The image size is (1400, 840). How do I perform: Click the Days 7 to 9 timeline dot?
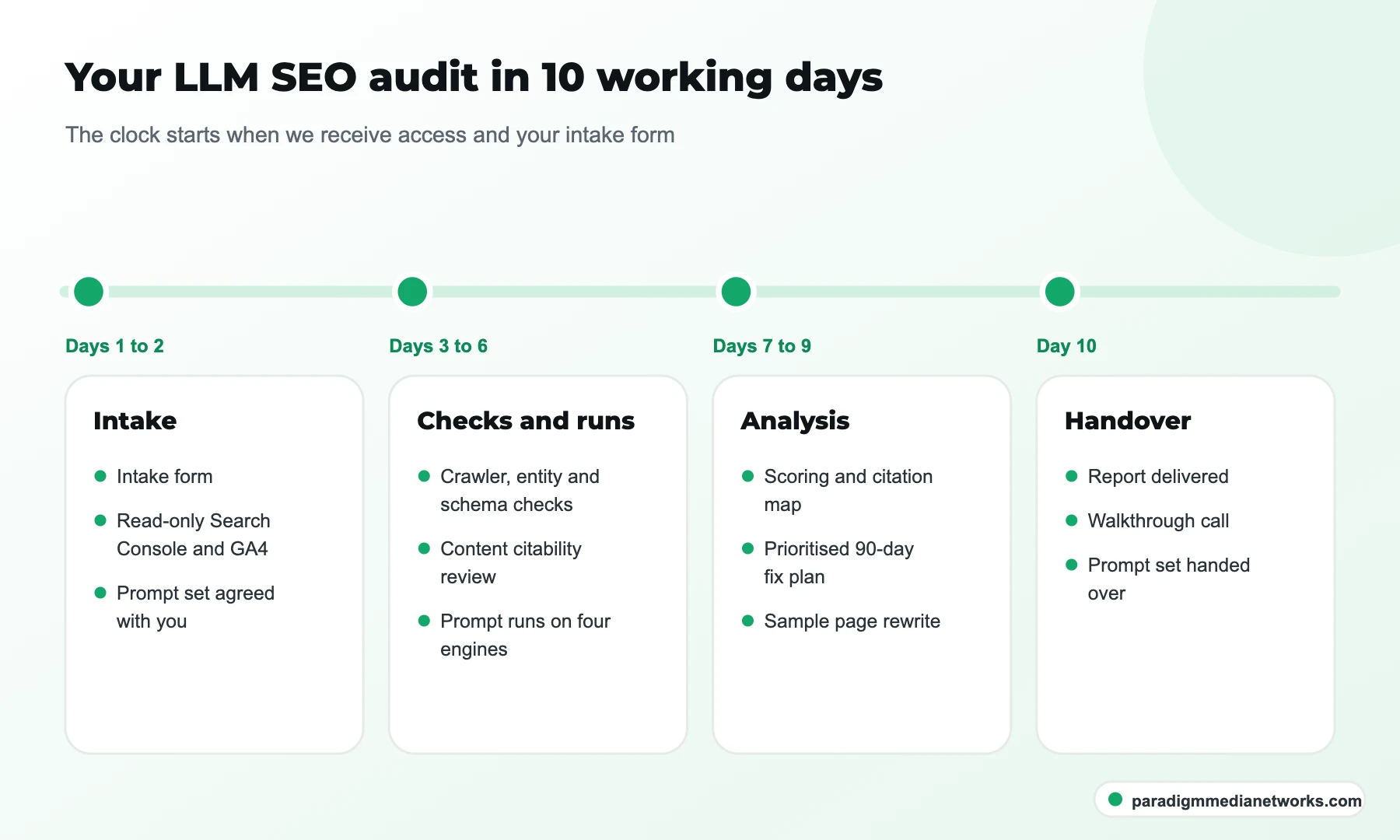(736, 292)
